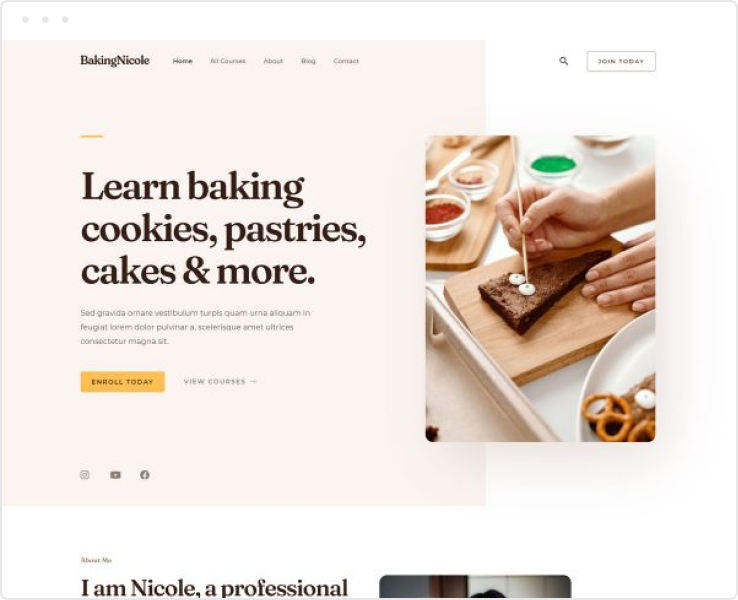
Task: Open the All Courses menu item
Action: point(228,61)
